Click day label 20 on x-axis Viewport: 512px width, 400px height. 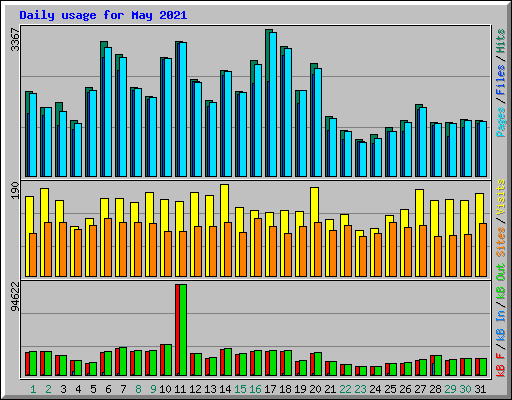tap(315, 389)
